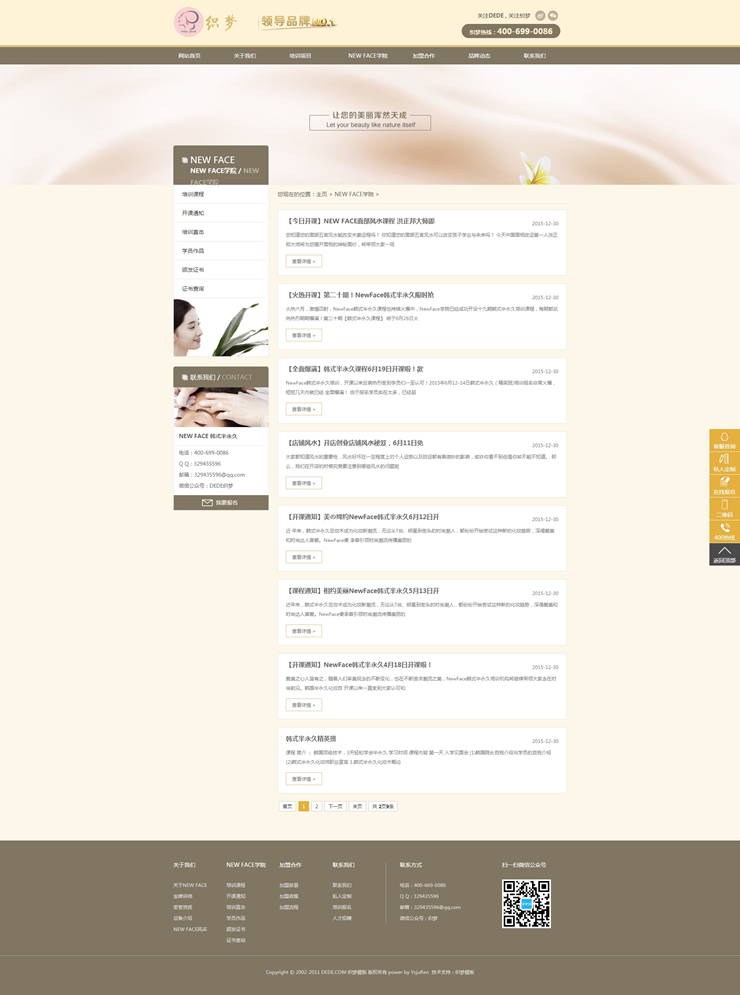Viewport: 740px width, 995px height.
Task: Select 联系我们 in top navigation bar
Action: coord(534,56)
